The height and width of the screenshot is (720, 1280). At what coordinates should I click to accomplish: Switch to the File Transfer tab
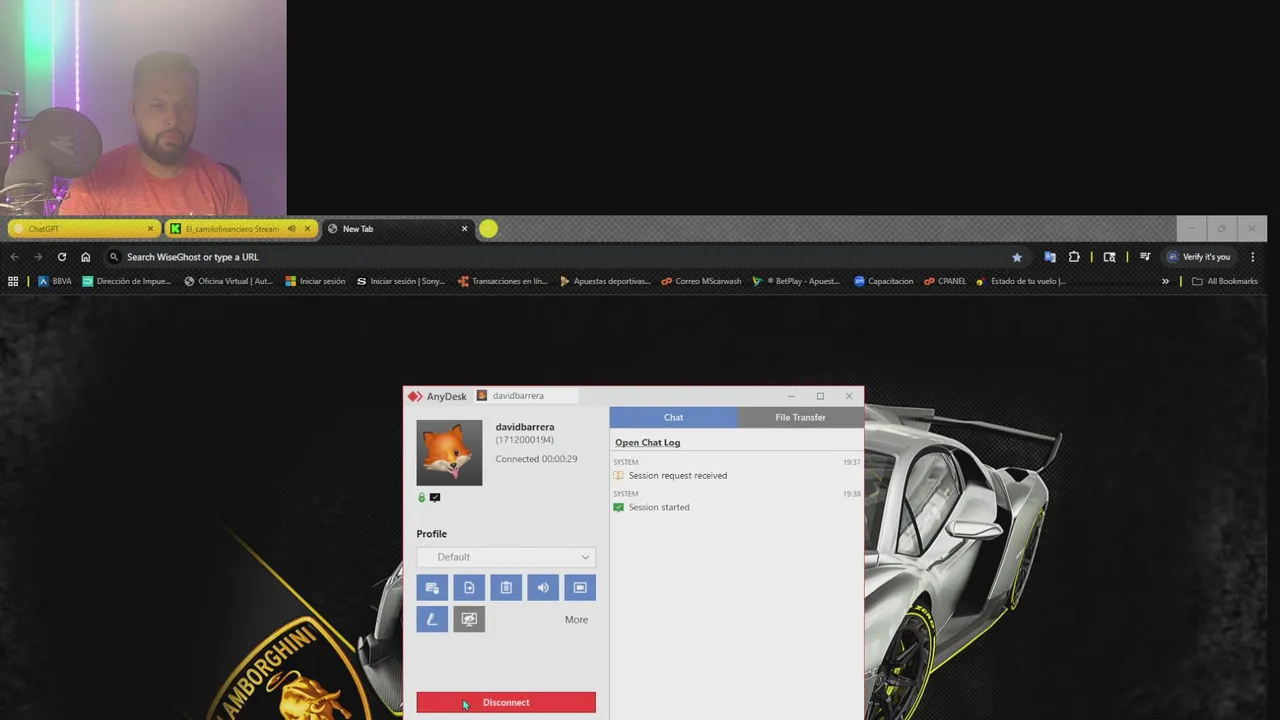point(800,417)
